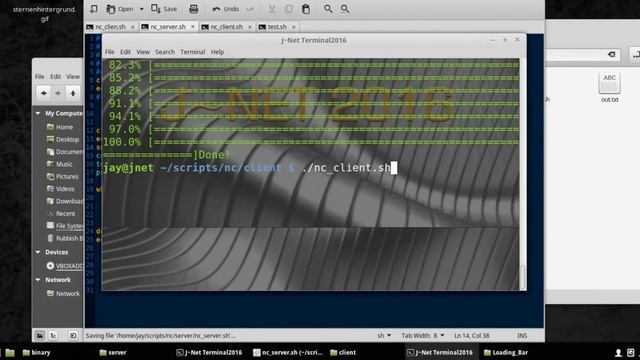Switch to the server folder taskbar item
This screenshot has height=360, width=640.
pyautogui.click(x=113, y=352)
